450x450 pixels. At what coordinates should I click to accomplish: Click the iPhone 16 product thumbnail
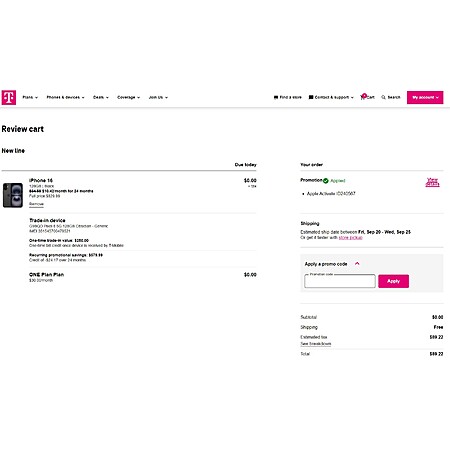coord(13,195)
